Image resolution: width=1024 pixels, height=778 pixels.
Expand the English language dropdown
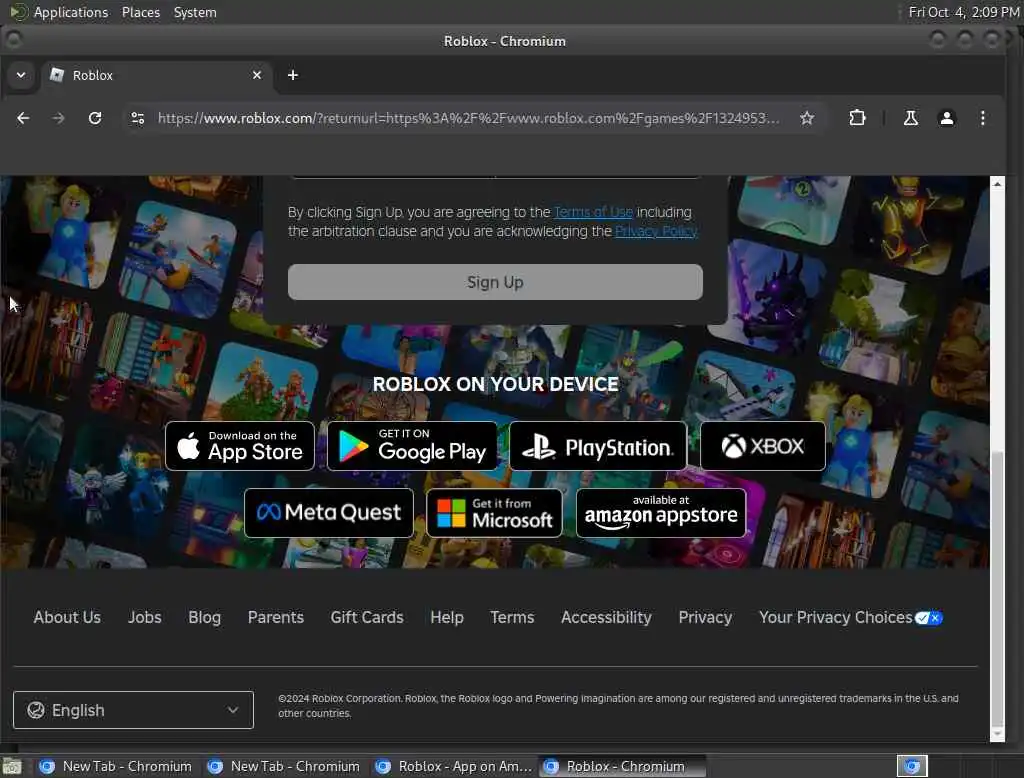tap(133, 710)
